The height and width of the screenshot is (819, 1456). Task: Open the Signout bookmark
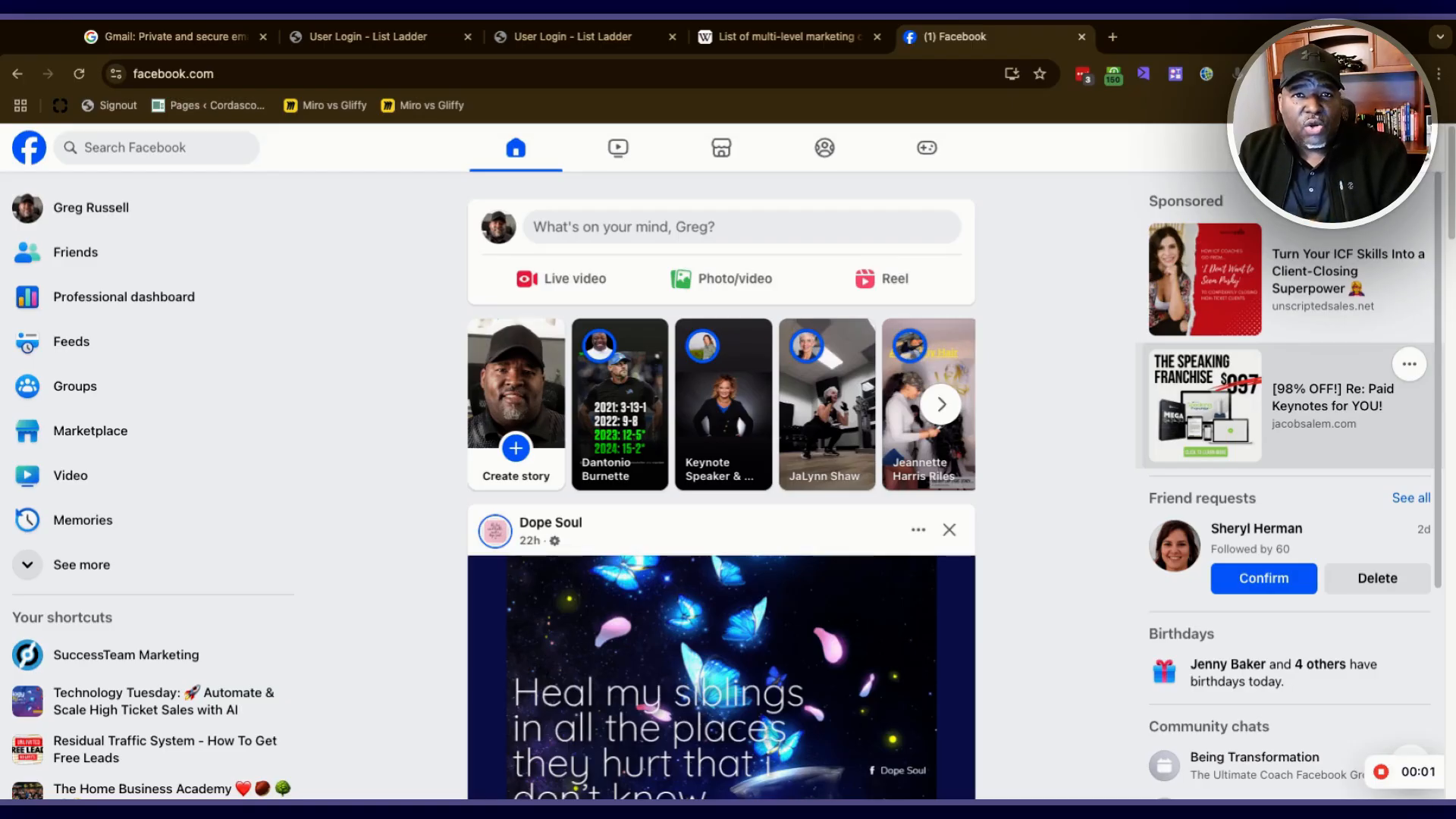[109, 105]
